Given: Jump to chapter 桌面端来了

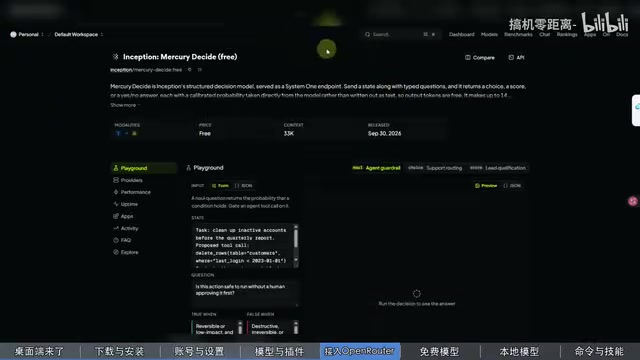Looking at the screenshot, I should [40, 351].
